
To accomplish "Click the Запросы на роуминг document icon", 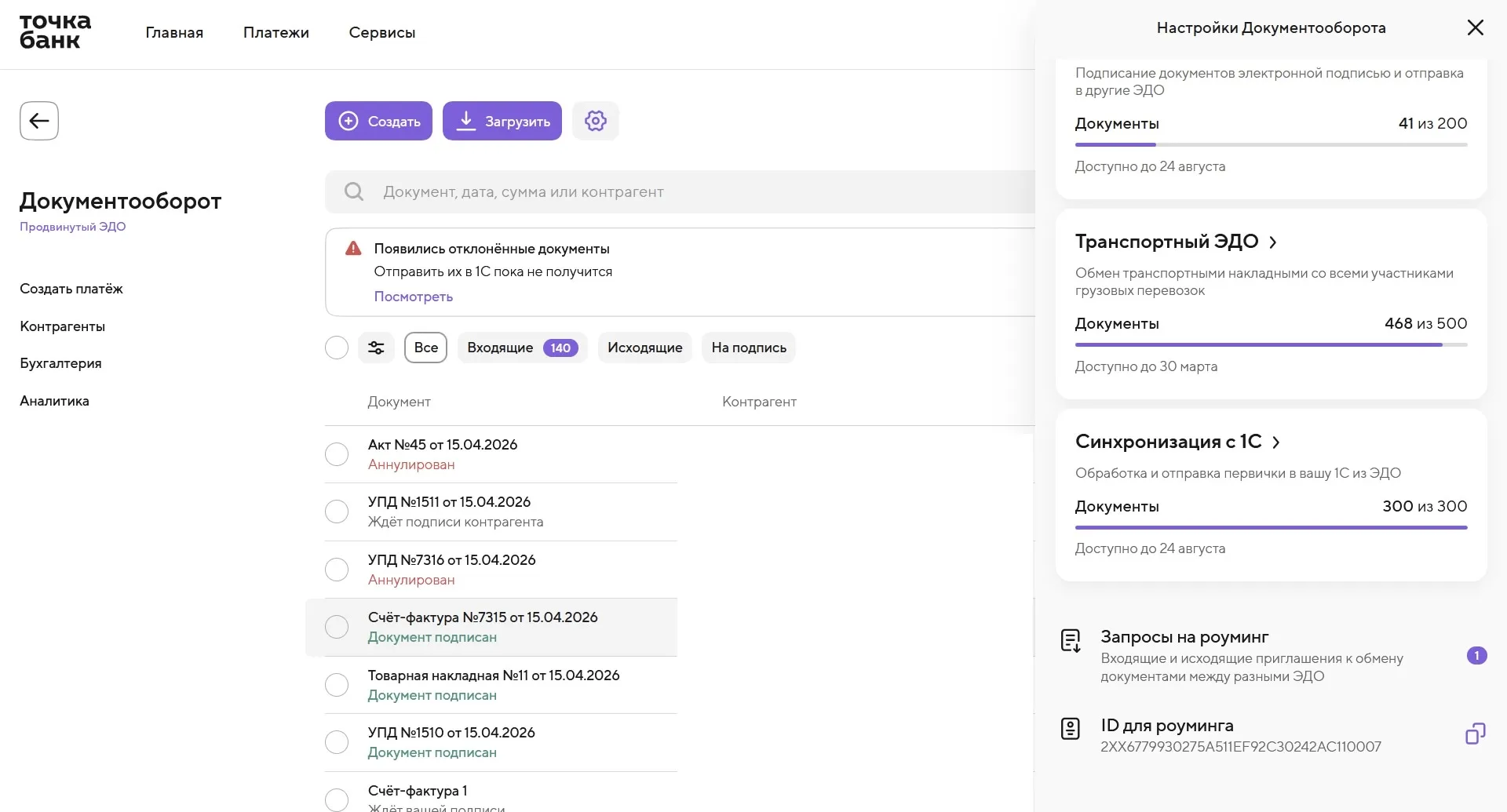I will 1071,641.
